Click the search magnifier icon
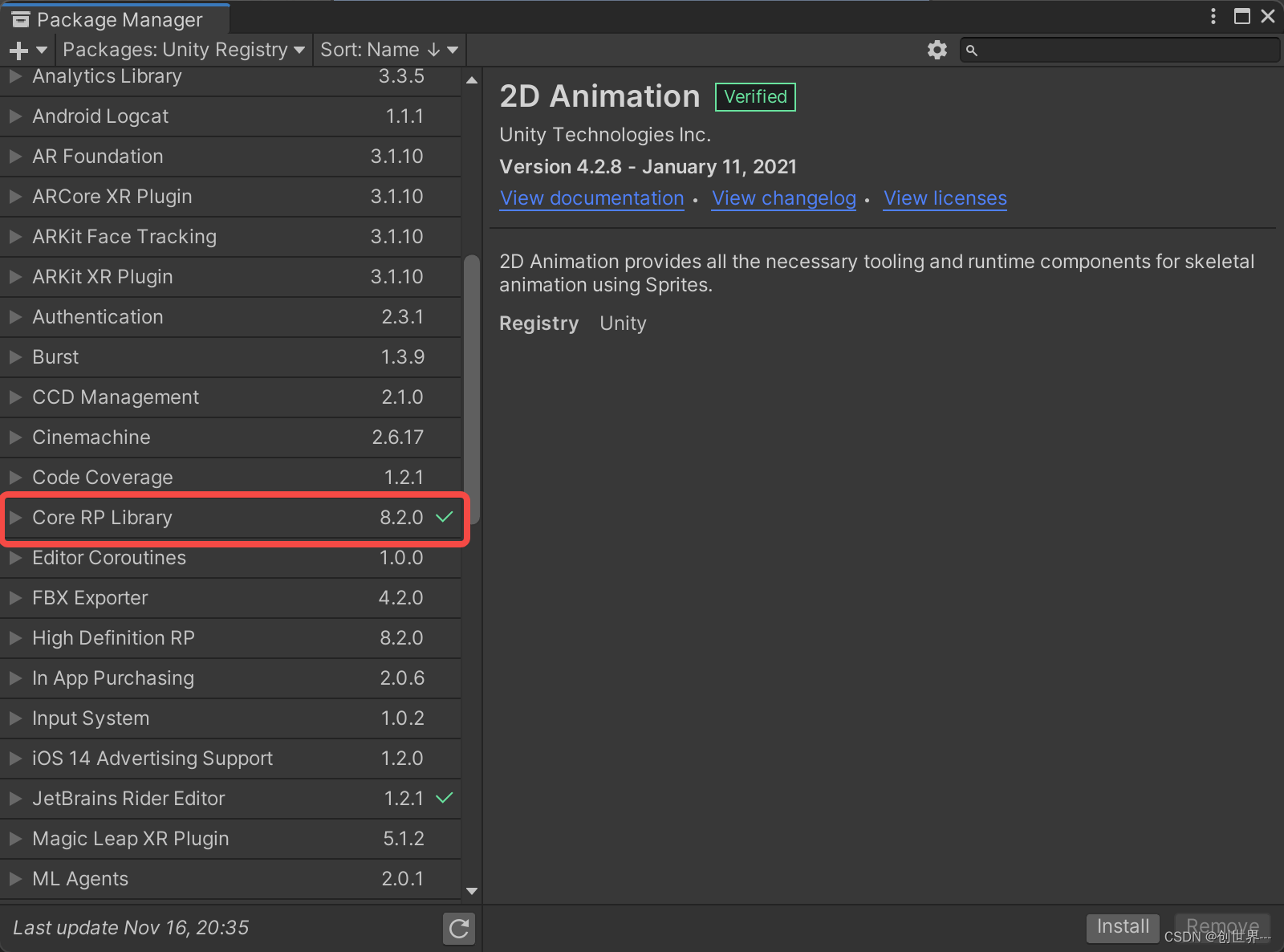 972,50
